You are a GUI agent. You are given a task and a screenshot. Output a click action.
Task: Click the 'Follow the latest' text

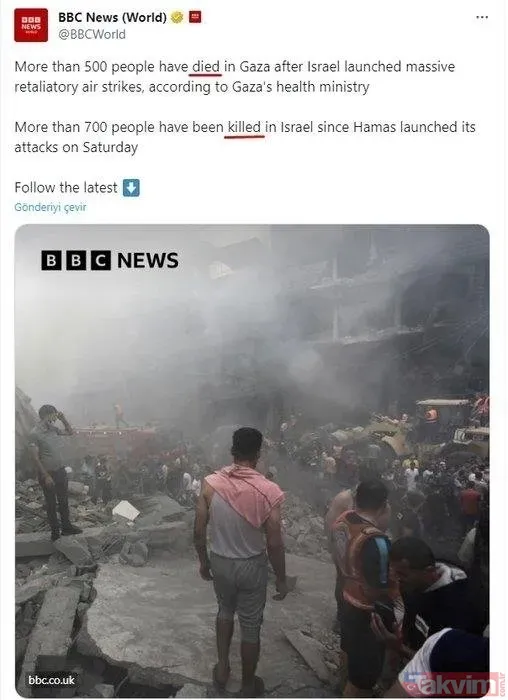pyautogui.click(x=66, y=188)
